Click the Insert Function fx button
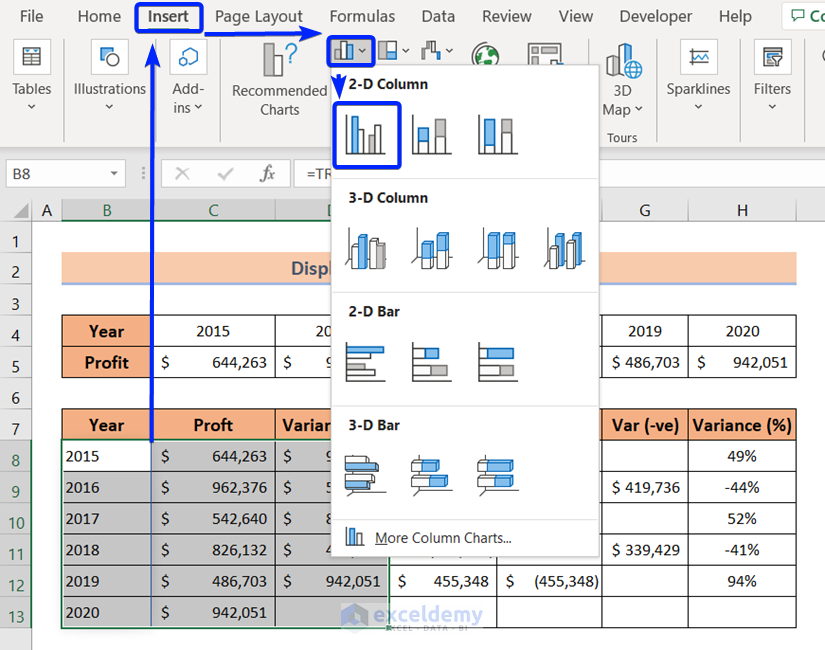Image resolution: width=825 pixels, height=650 pixels. click(267, 173)
